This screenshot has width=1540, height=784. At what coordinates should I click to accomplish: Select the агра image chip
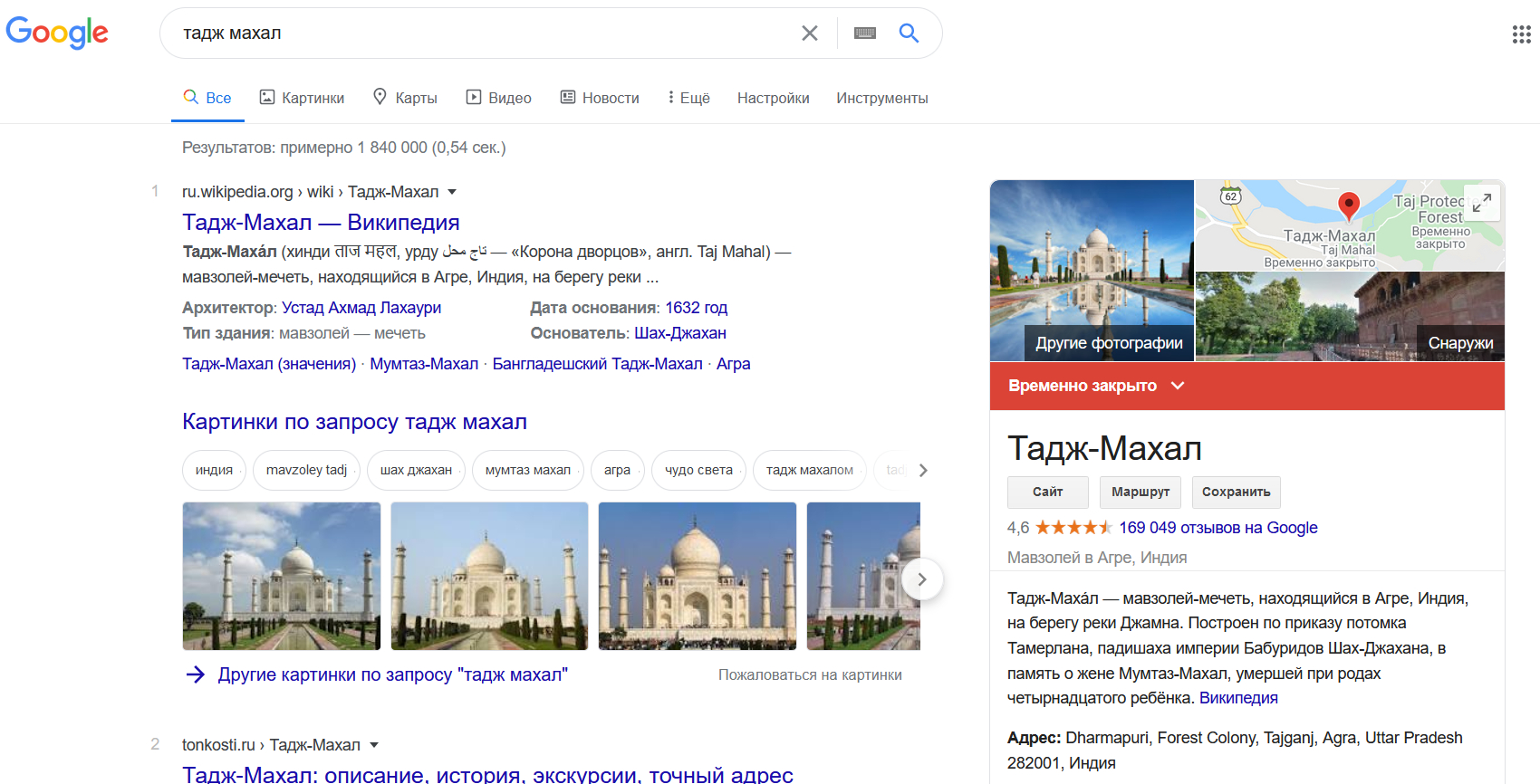point(617,470)
